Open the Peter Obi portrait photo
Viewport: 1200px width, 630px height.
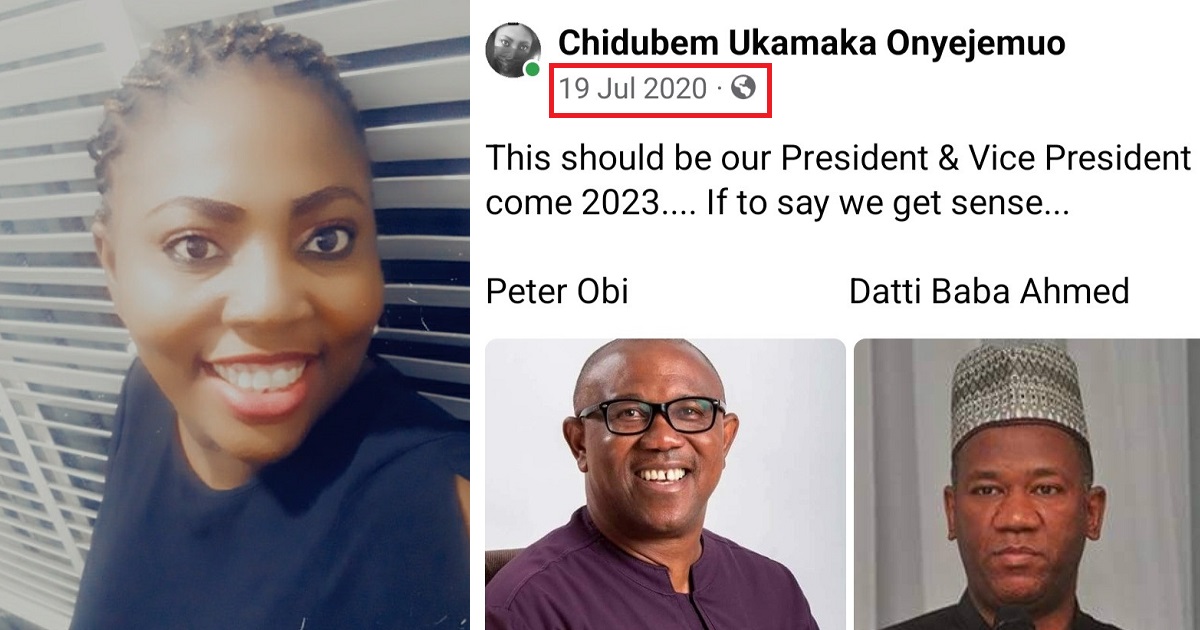click(x=666, y=484)
